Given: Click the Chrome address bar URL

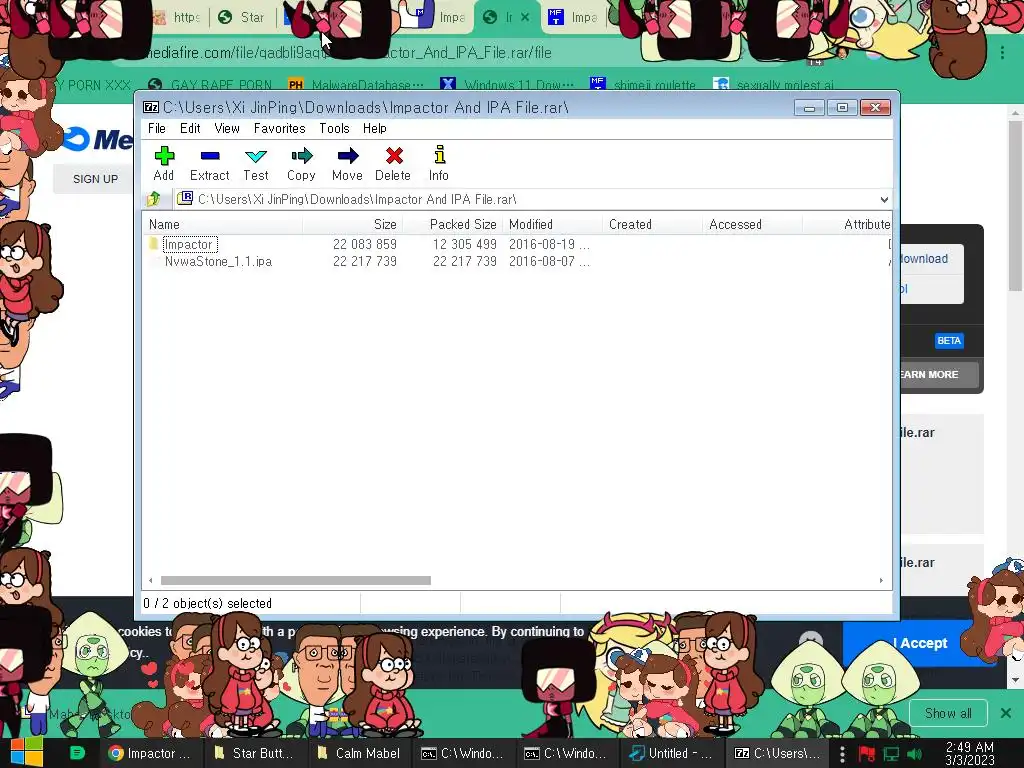Looking at the screenshot, I should [349, 52].
